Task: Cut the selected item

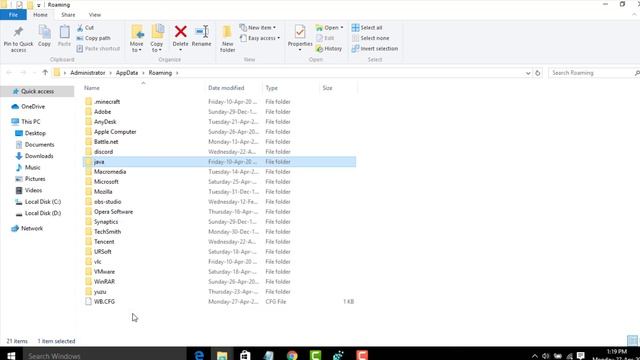Action: click(85, 28)
